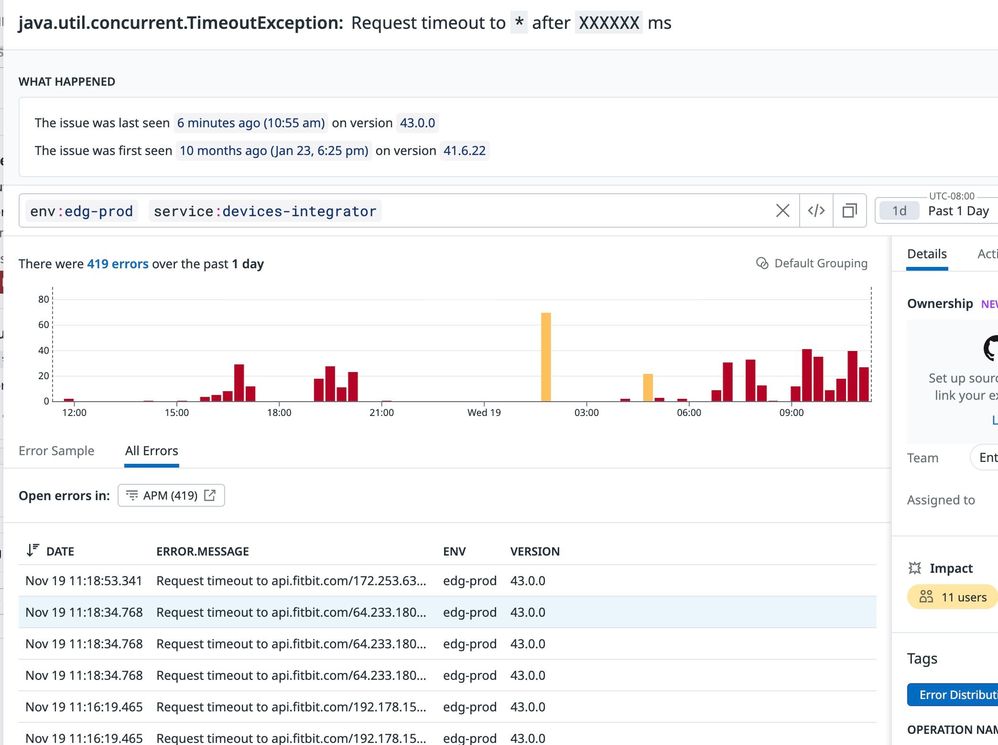The width and height of the screenshot is (998, 745).
Task: Click the sort icon next to DATE
Action: pos(33,551)
